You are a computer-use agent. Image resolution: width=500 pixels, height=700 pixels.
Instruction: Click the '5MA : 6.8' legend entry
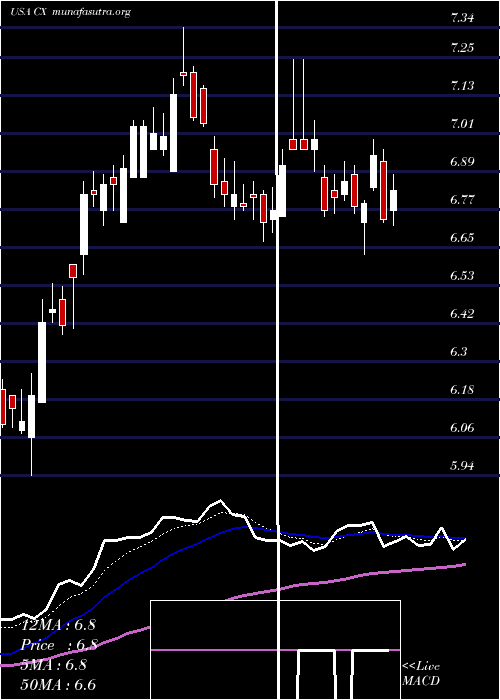54,665
